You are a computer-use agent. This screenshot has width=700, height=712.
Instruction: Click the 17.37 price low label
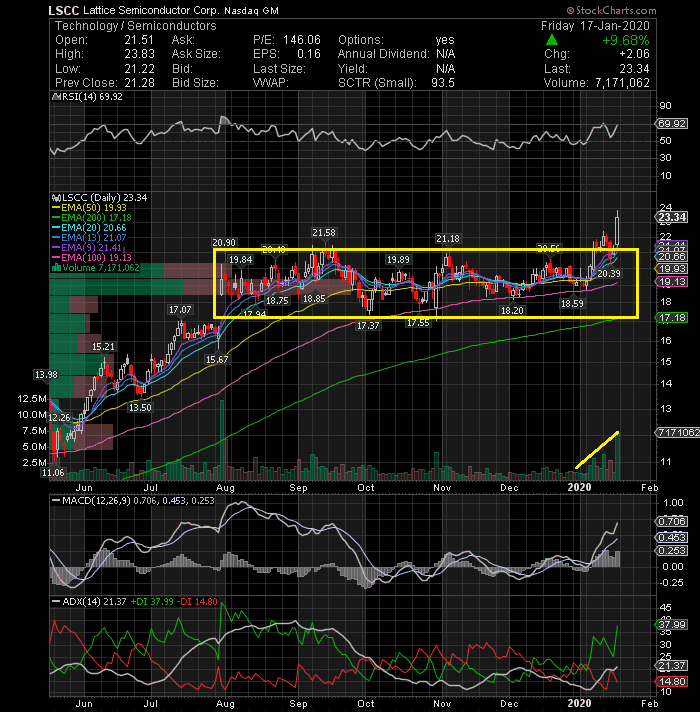click(368, 326)
